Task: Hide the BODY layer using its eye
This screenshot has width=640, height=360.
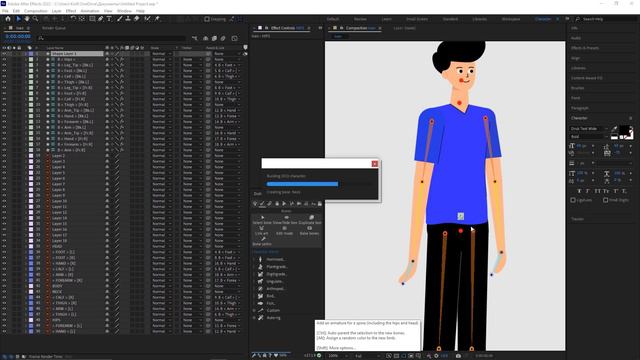Action: click(4, 286)
